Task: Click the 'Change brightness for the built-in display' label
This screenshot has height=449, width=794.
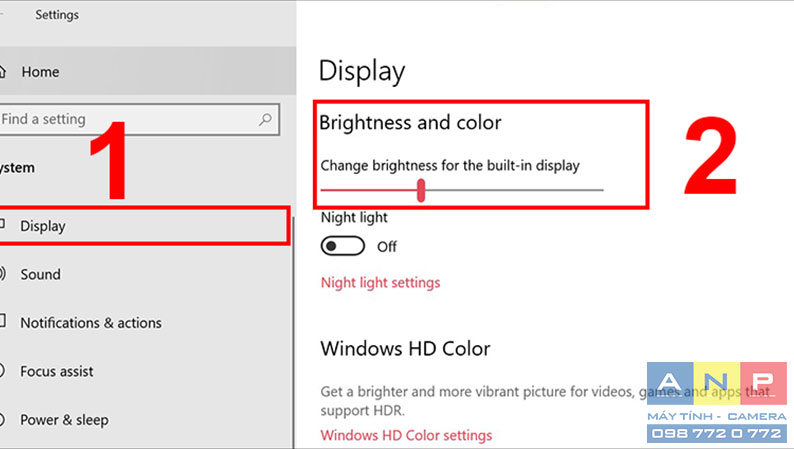Action: tap(450, 166)
